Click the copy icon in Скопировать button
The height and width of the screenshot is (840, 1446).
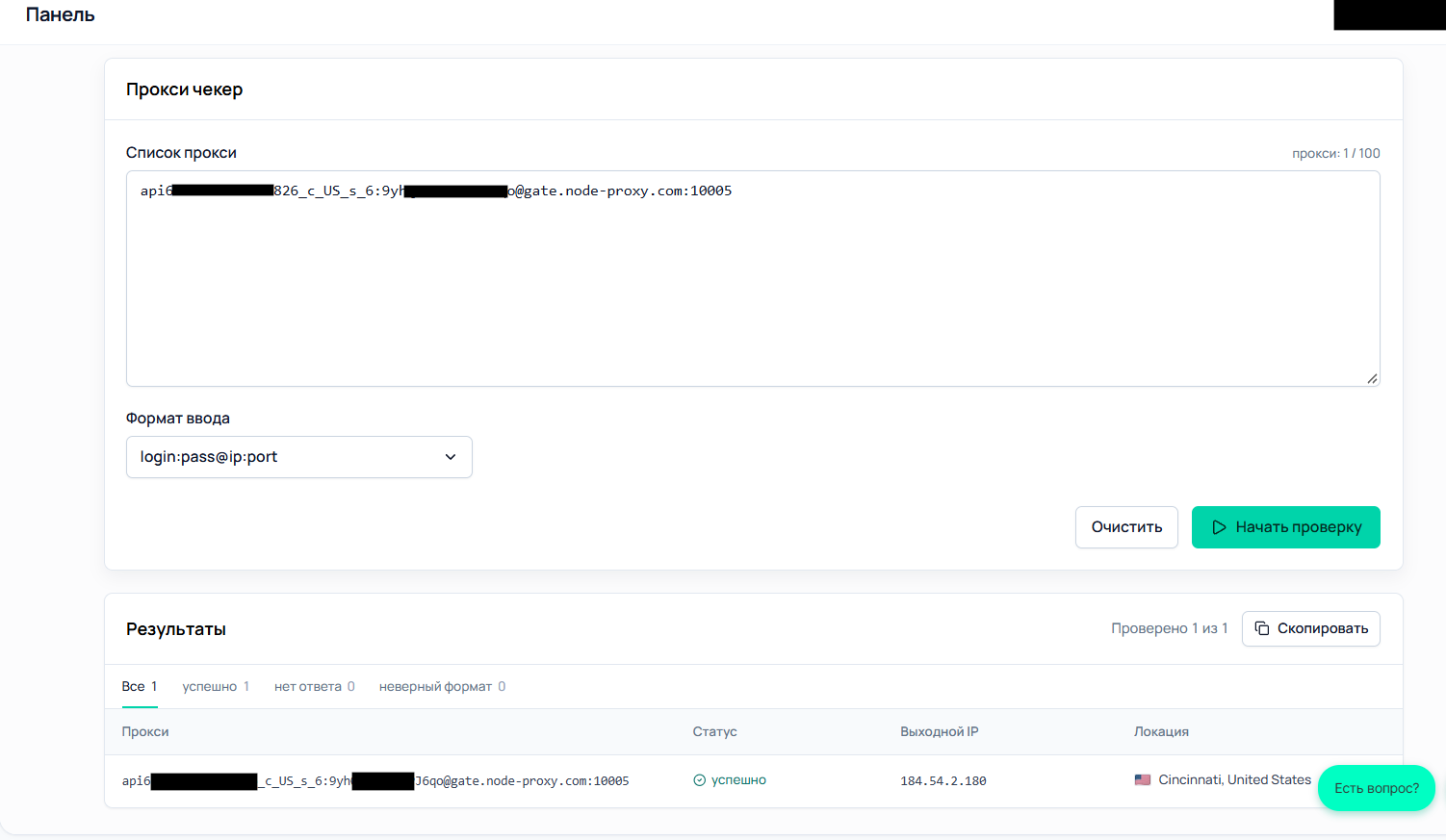1262,628
